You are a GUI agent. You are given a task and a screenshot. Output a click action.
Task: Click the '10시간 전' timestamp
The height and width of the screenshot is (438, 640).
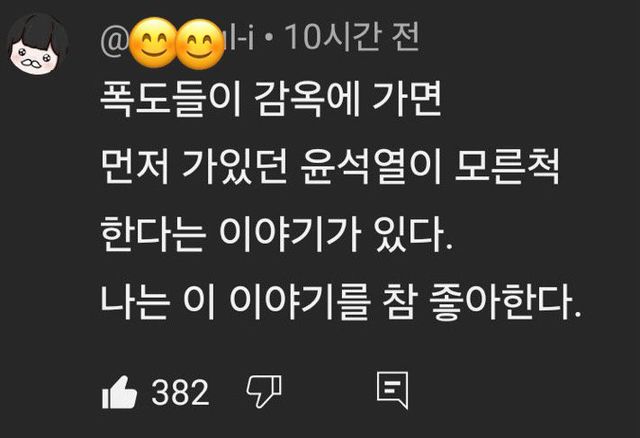352,38
